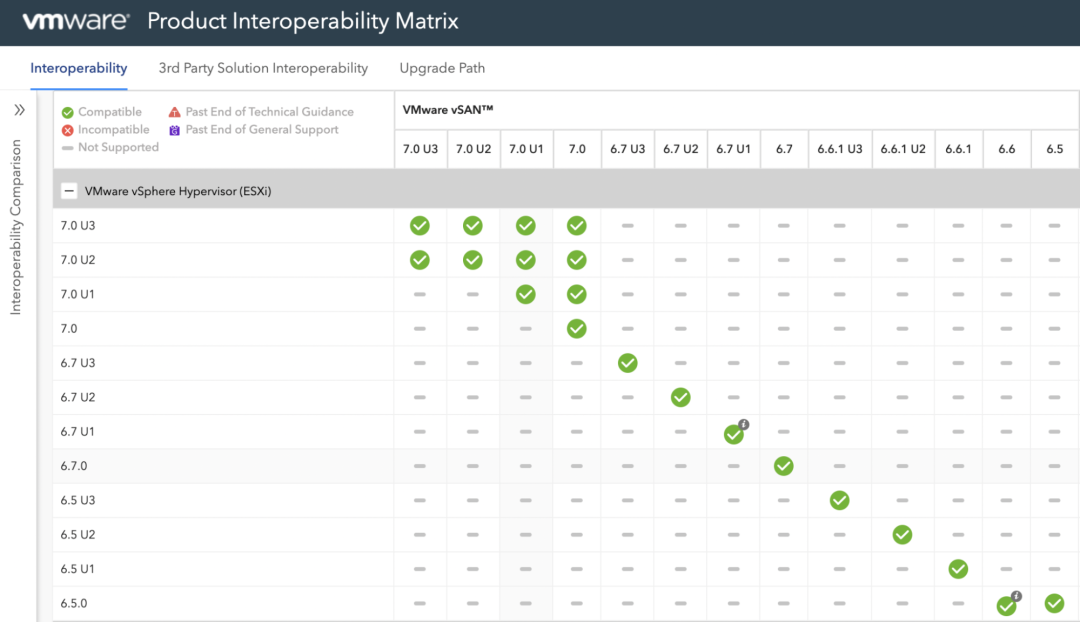
Task: Click the 6.7 U1 vSAN column header
Action: coord(734,149)
